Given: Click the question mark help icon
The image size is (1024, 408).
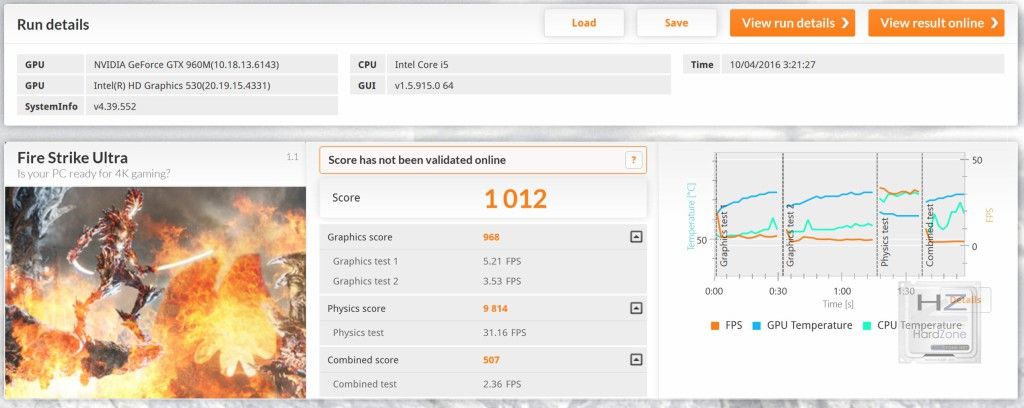Looking at the screenshot, I should [633, 160].
